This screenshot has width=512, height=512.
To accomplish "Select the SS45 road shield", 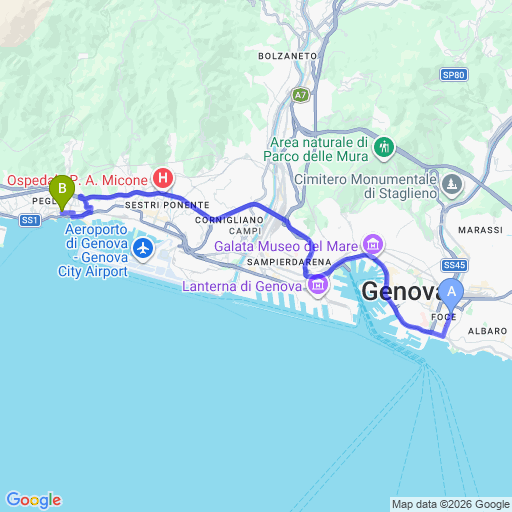I will coord(454,265).
